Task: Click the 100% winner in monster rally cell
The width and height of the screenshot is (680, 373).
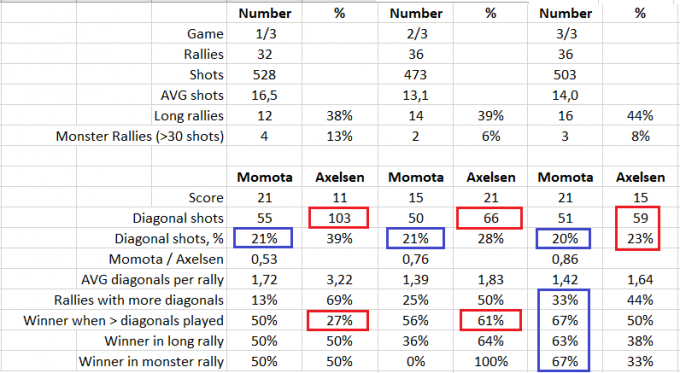Action: [490, 361]
